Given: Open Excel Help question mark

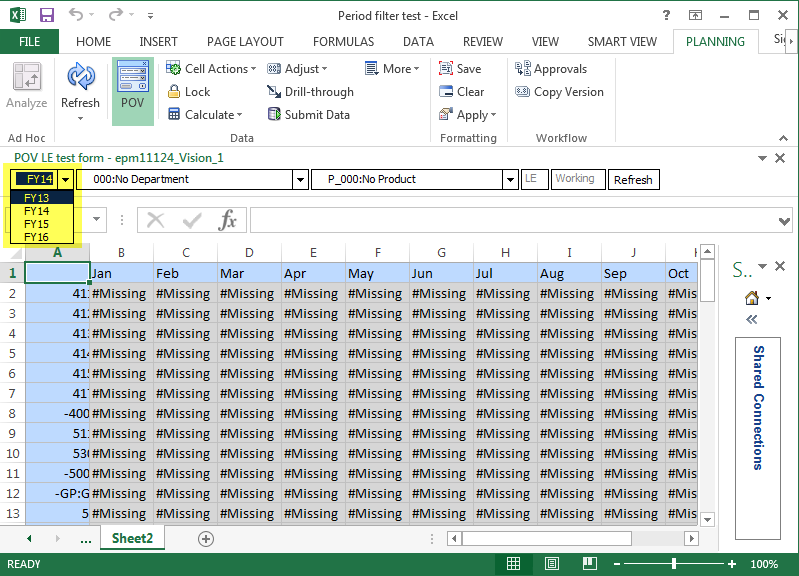Looking at the screenshot, I should click(666, 15).
